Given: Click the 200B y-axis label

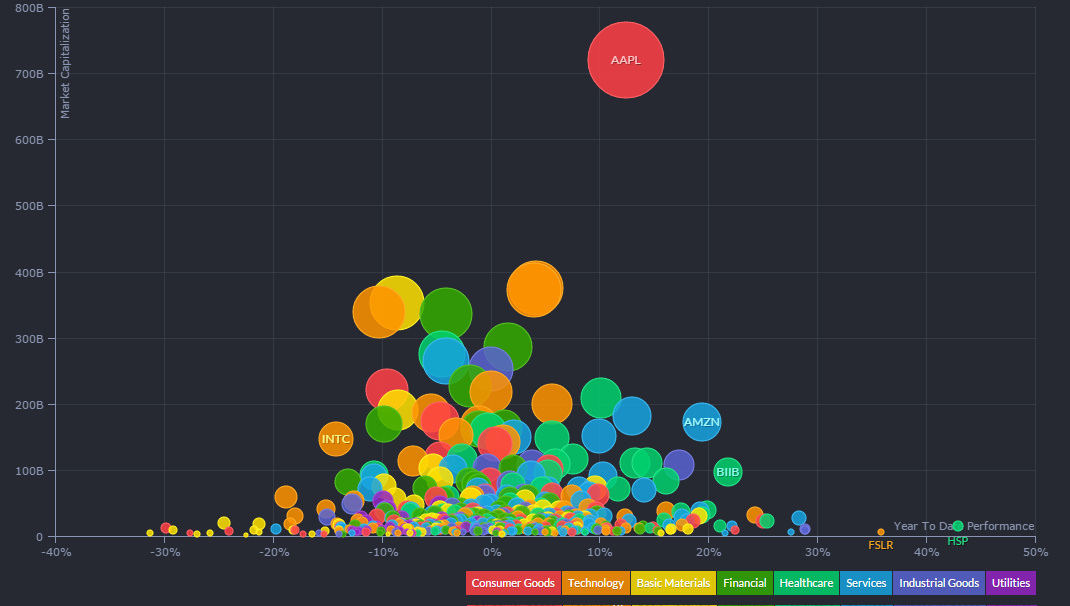Looking at the screenshot, I should pos(29,405).
